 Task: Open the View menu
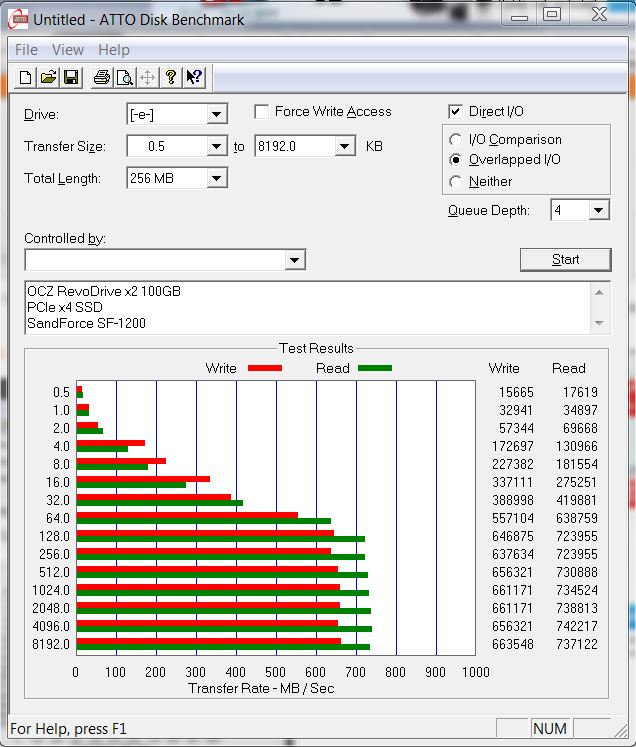(68, 50)
